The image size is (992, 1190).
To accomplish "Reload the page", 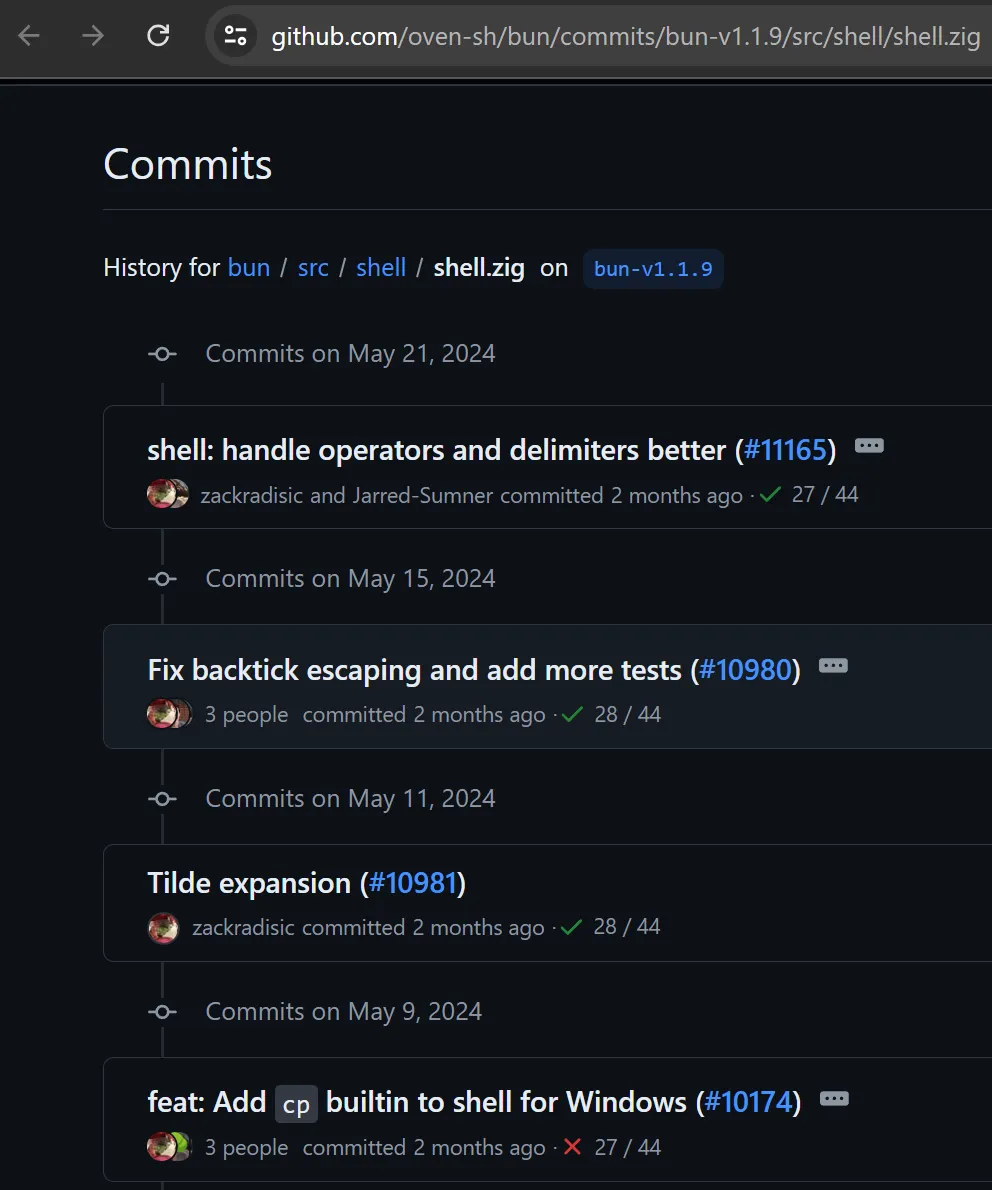I will pyautogui.click(x=158, y=37).
